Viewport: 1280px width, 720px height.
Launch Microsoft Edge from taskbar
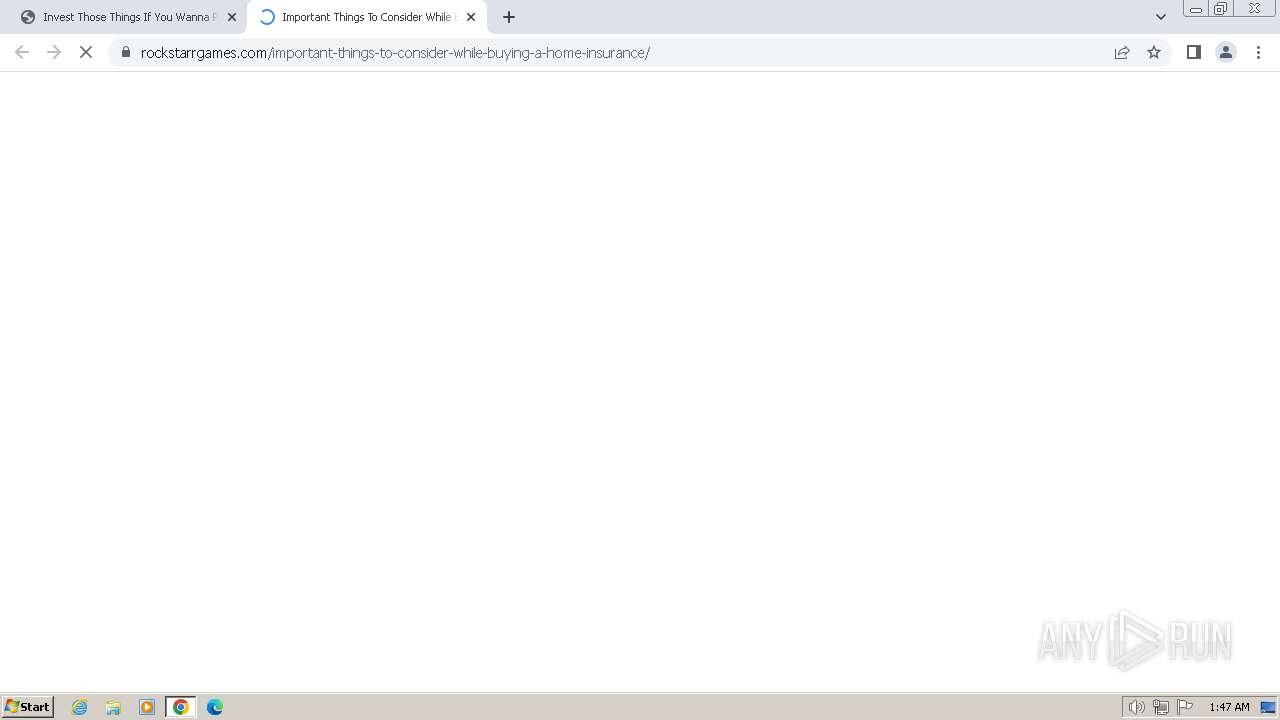[x=215, y=707]
